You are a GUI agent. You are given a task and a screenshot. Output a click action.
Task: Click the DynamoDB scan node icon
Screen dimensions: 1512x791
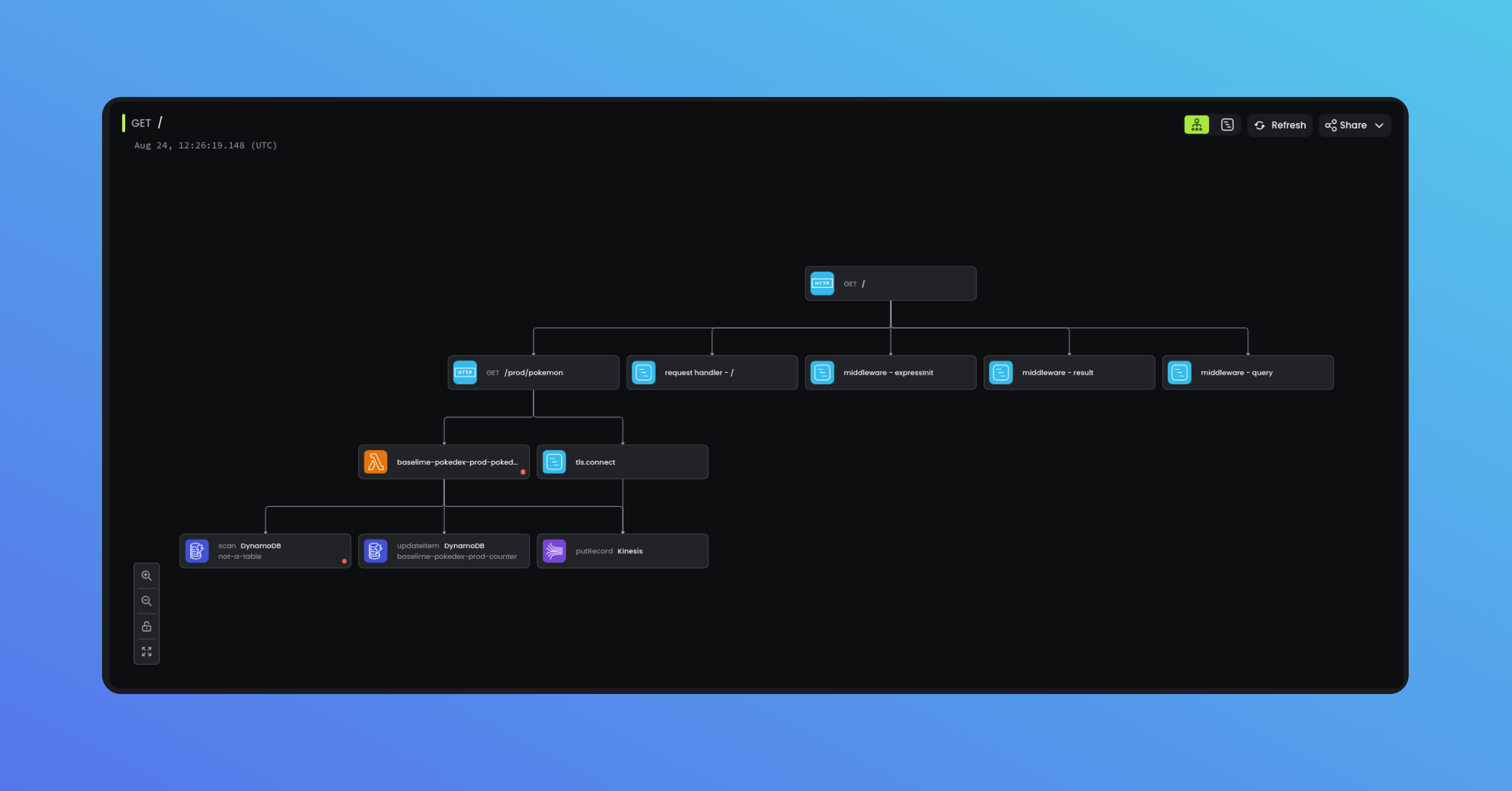click(196, 550)
